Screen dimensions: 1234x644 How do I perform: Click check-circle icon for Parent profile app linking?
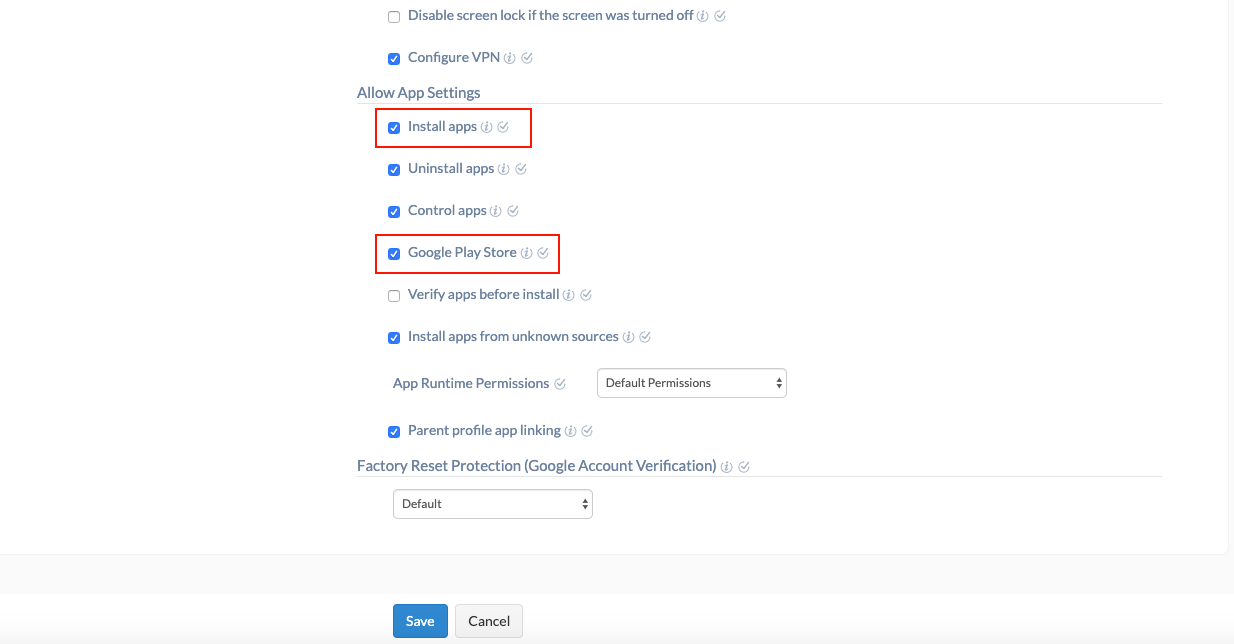587,431
